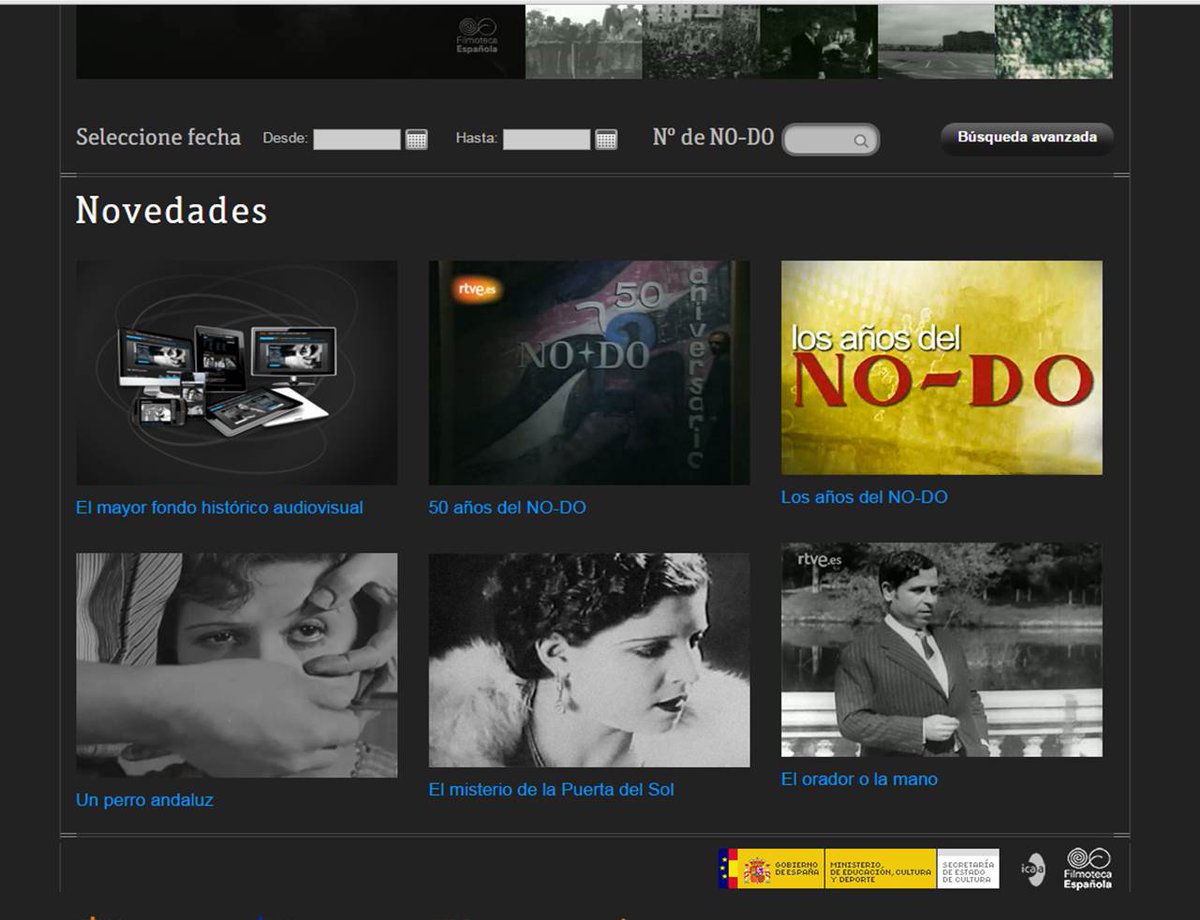Open link Un perro andaluz
This screenshot has width=1200, height=920.
(x=144, y=800)
